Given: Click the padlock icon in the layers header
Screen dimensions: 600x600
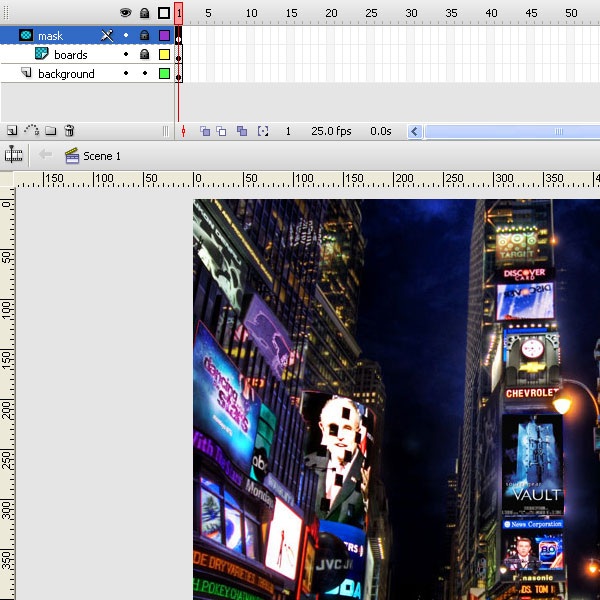Looking at the screenshot, I should tap(144, 13).
